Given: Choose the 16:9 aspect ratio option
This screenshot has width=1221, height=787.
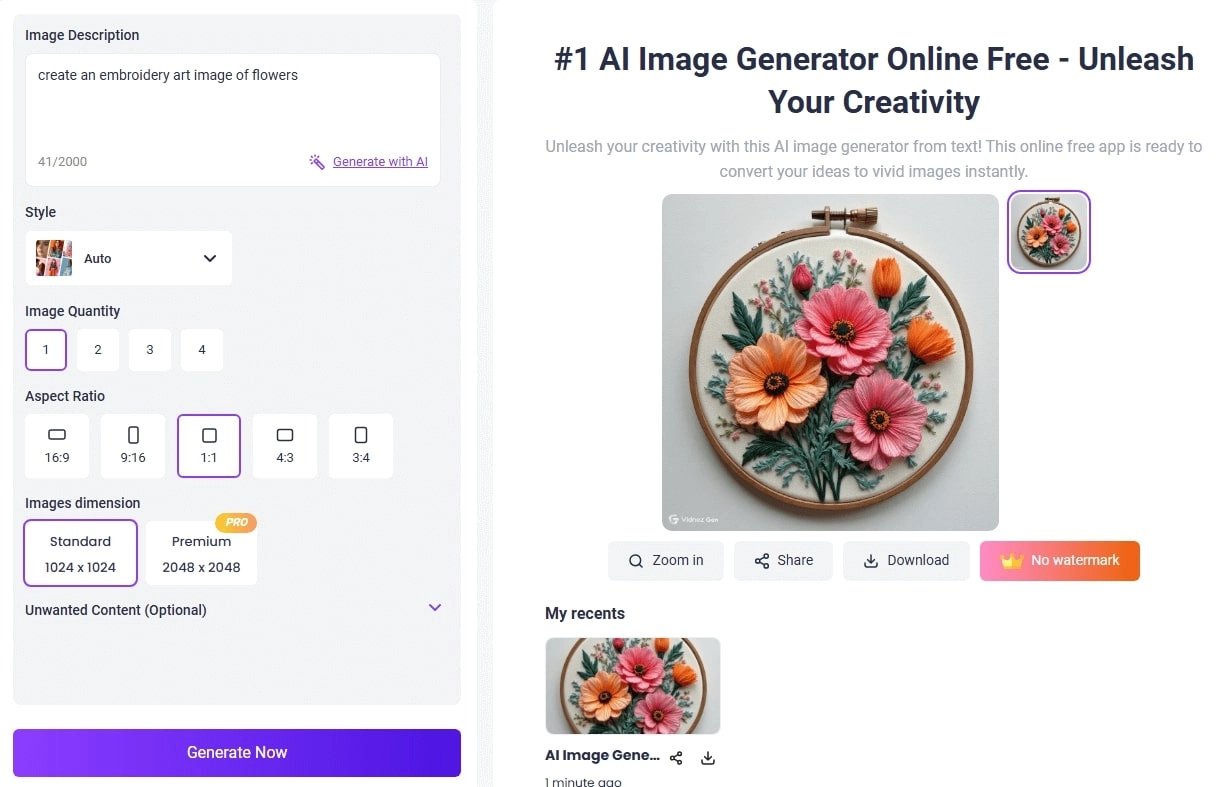Looking at the screenshot, I should [57, 445].
